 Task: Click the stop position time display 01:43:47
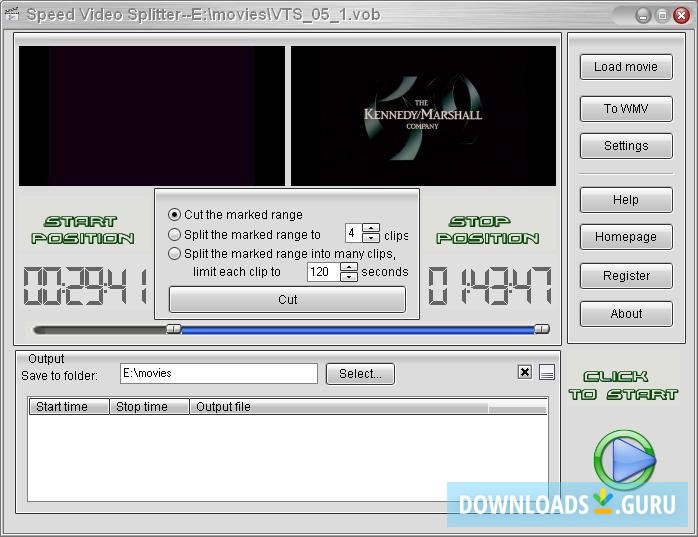click(x=490, y=286)
